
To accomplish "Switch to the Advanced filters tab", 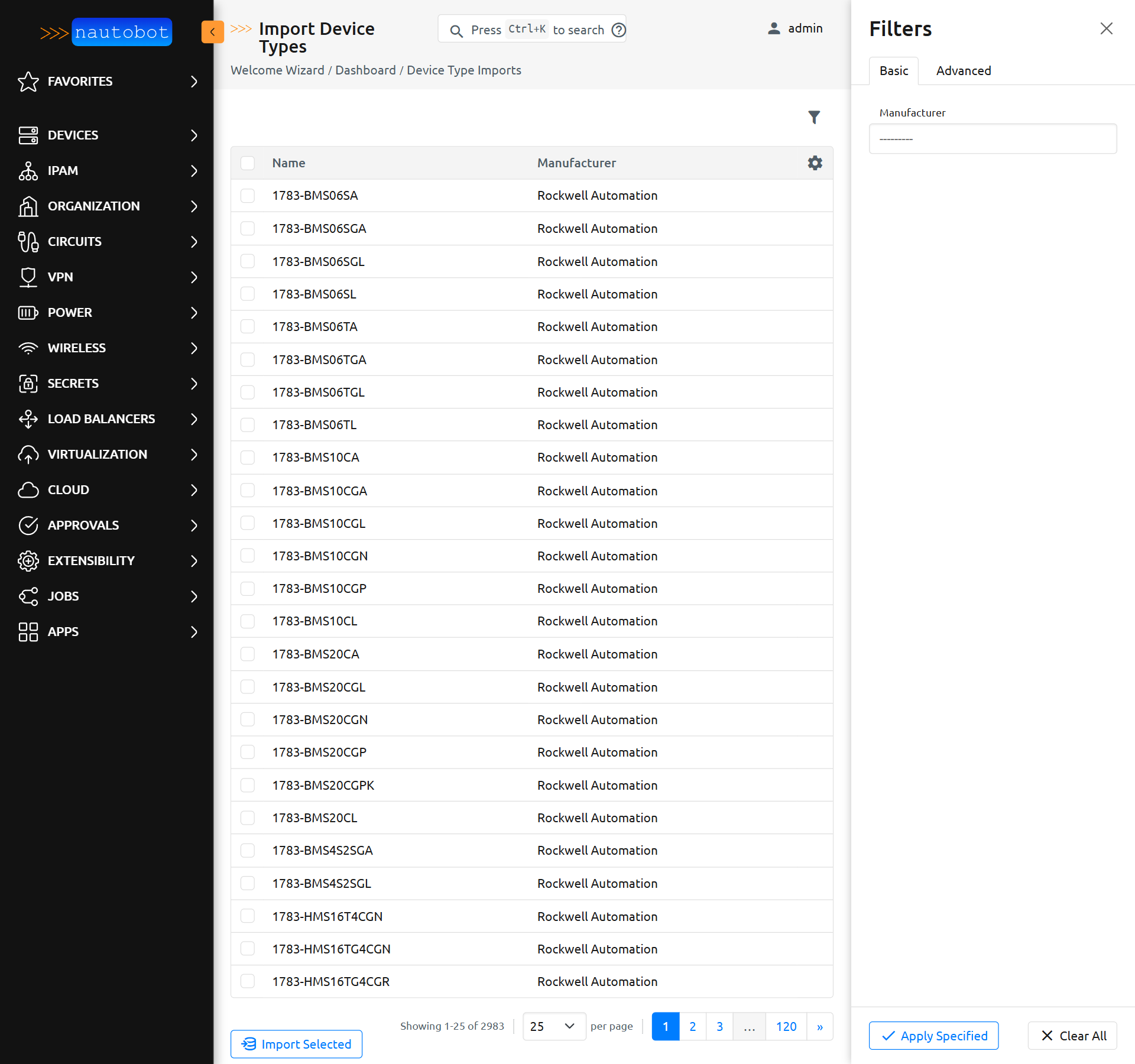I will point(963,70).
